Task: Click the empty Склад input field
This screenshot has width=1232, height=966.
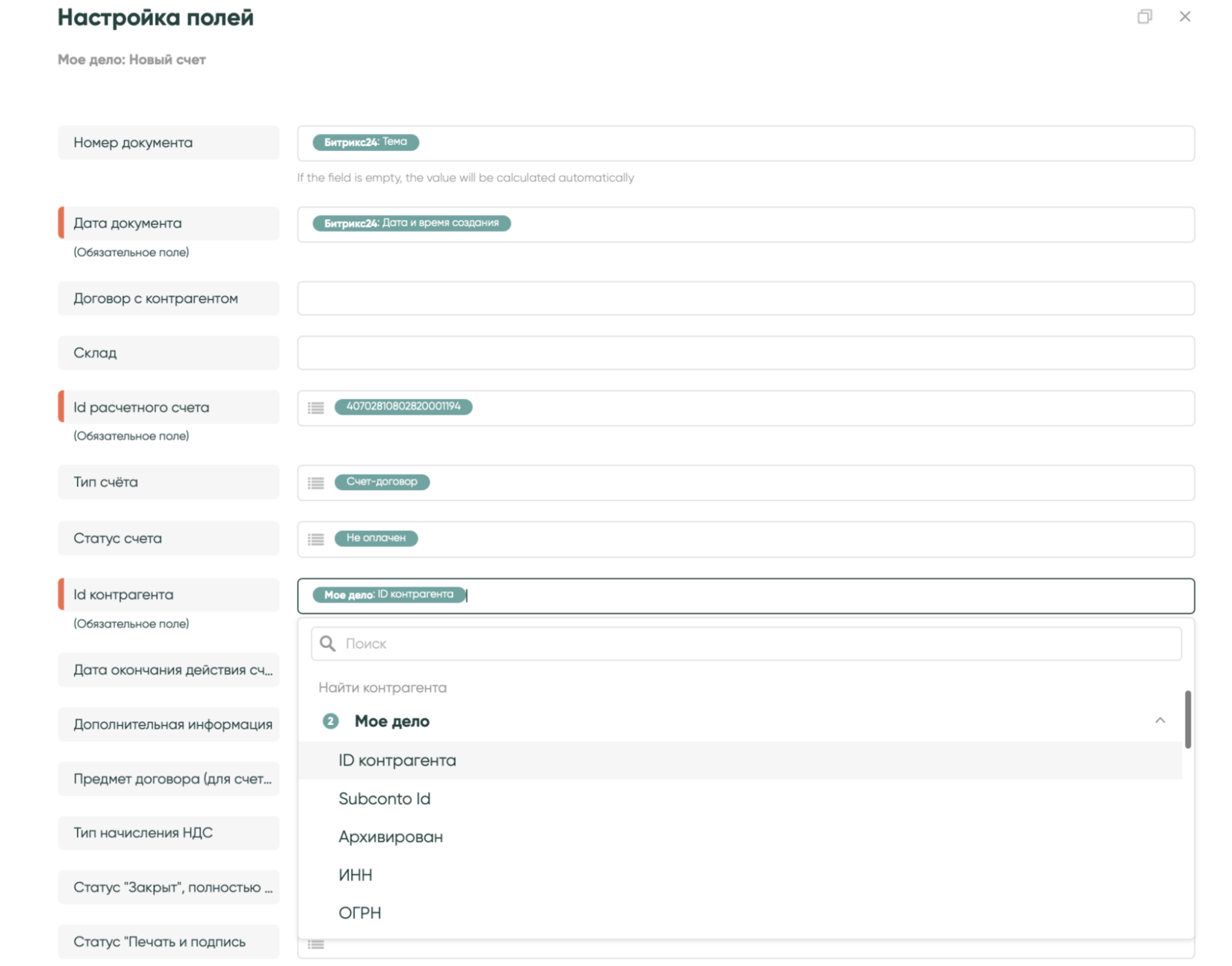Action: (x=745, y=353)
